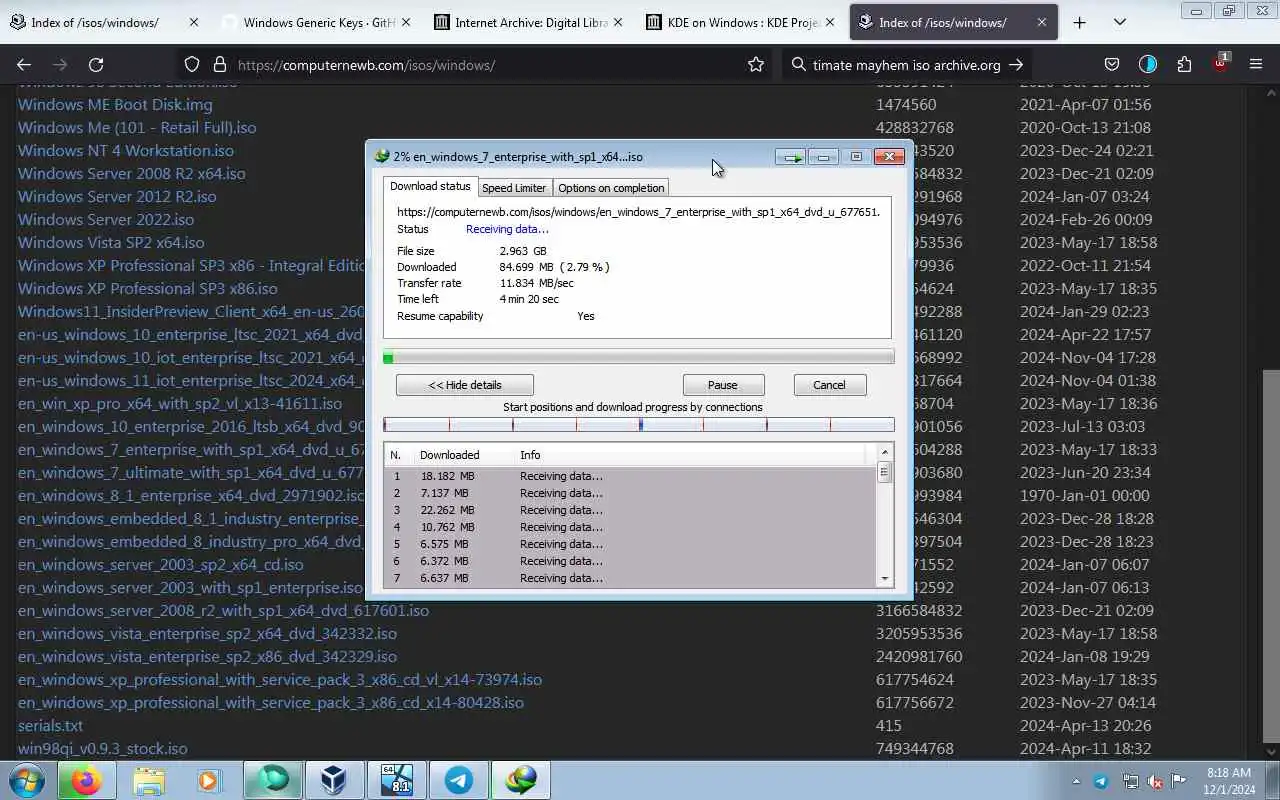1280x800 pixels.
Task: Open a new browser tab with plus
Action: coord(1079,22)
